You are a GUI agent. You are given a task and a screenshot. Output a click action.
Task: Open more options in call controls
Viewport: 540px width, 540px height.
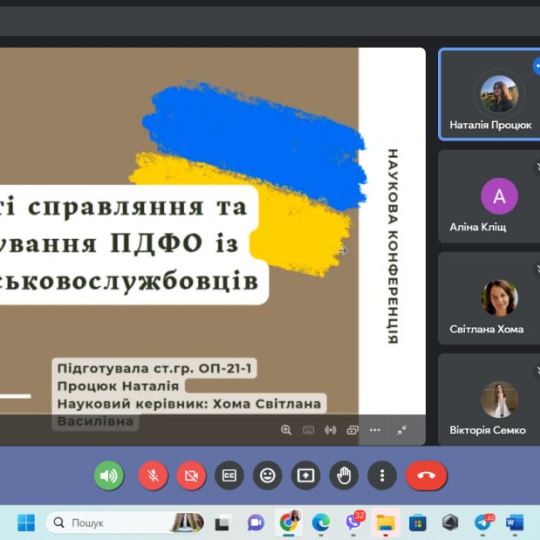click(382, 476)
